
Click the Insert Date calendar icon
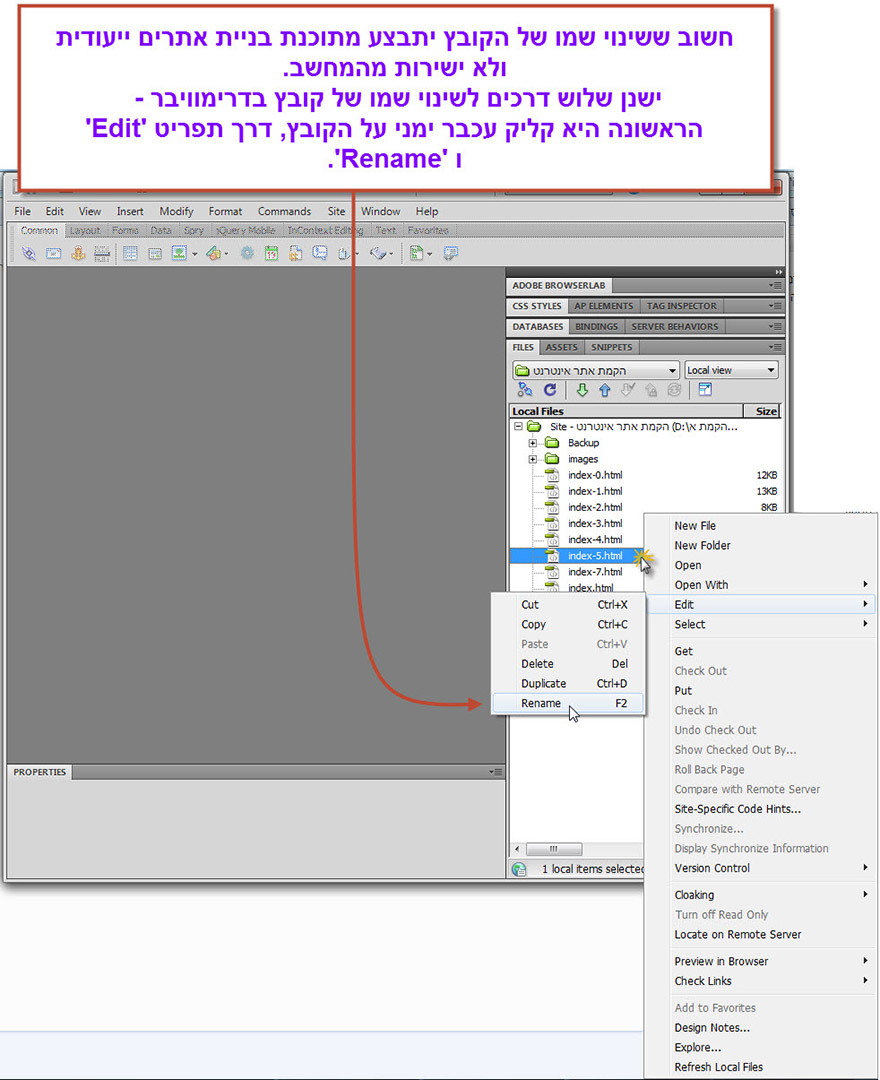[271, 255]
